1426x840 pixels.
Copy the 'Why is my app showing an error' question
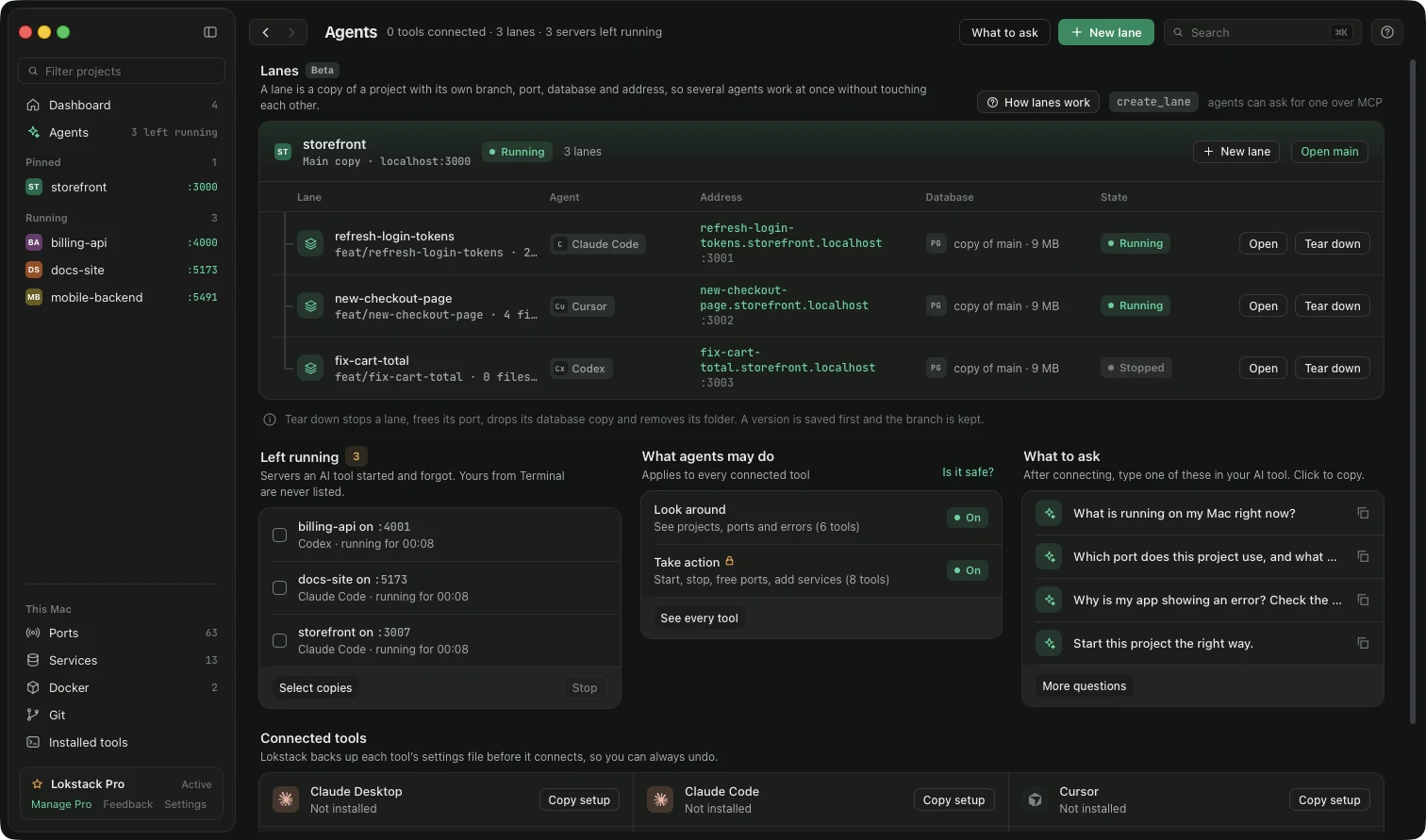[x=1363, y=600]
